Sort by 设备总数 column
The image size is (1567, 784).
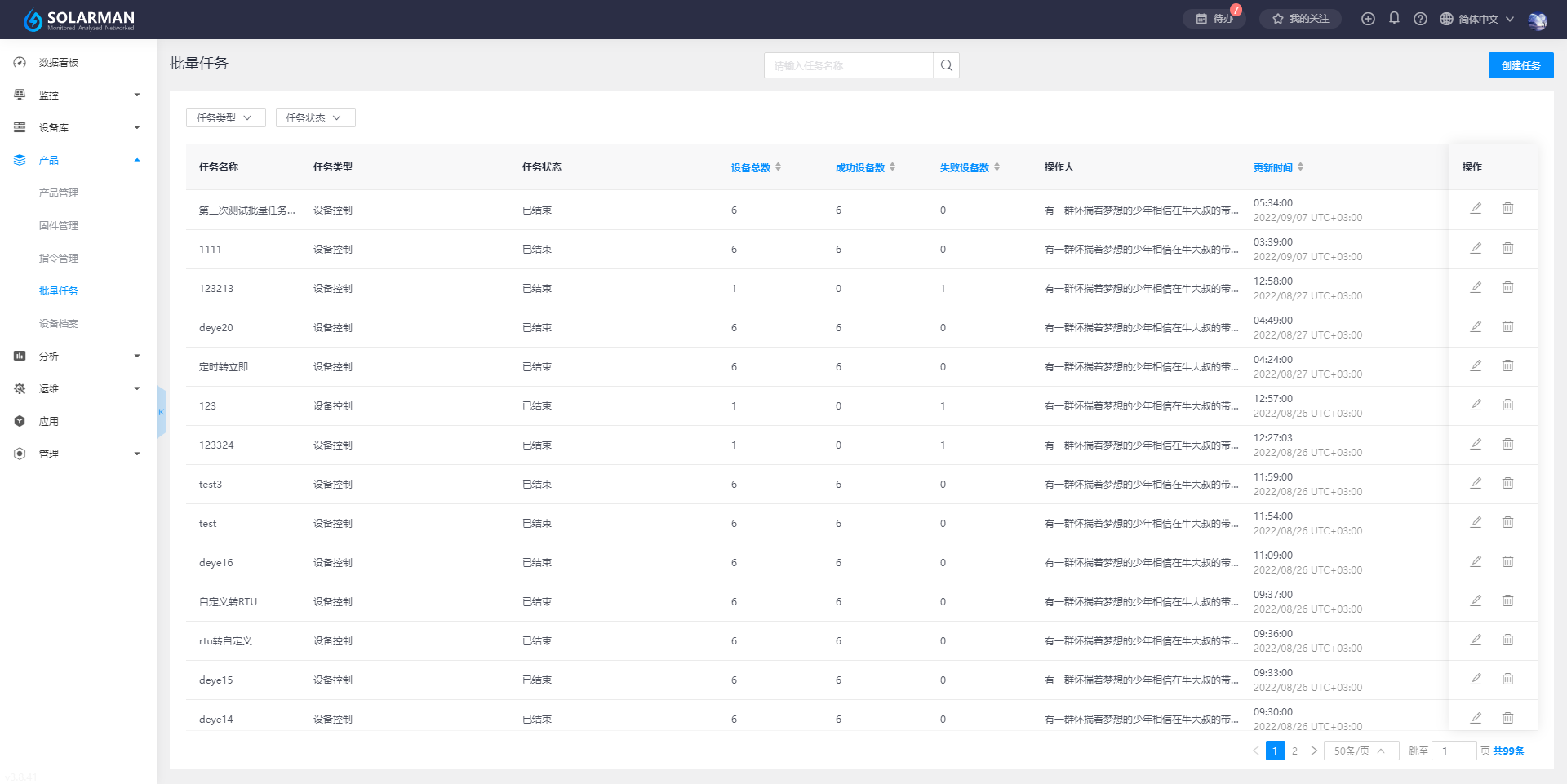[756, 167]
